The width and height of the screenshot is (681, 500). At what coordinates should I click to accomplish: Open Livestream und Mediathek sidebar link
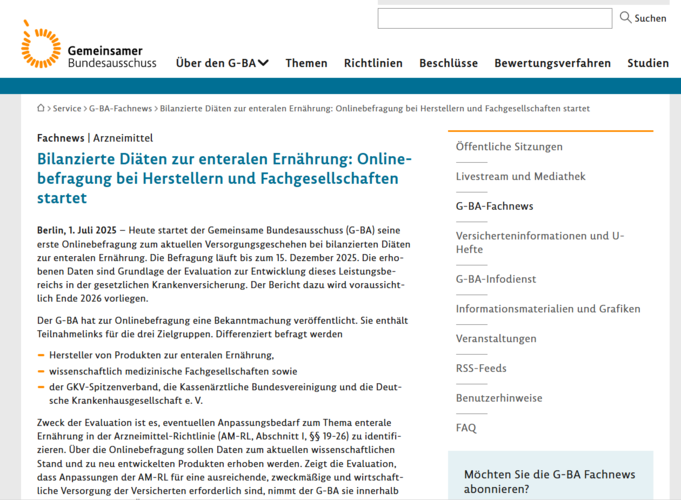click(520, 176)
